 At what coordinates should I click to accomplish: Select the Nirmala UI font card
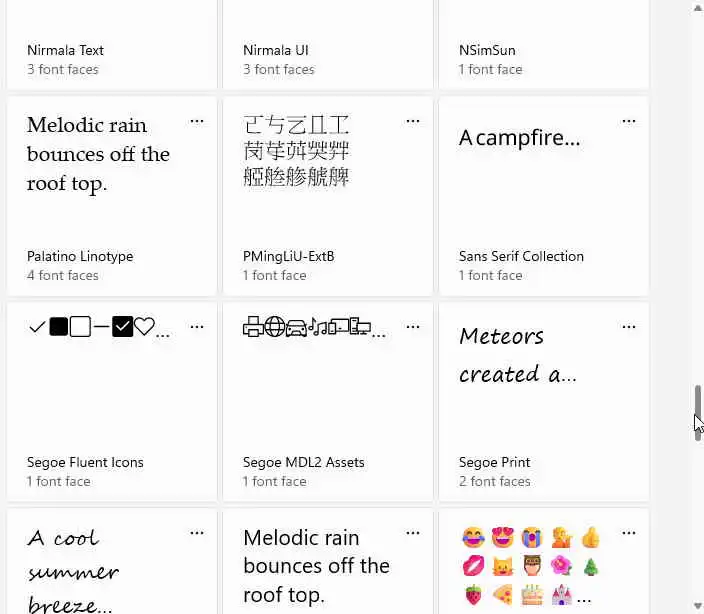[x=328, y=44]
